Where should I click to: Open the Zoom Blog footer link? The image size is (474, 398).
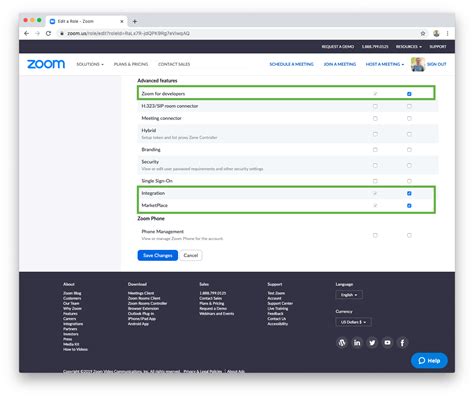[72, 293]
